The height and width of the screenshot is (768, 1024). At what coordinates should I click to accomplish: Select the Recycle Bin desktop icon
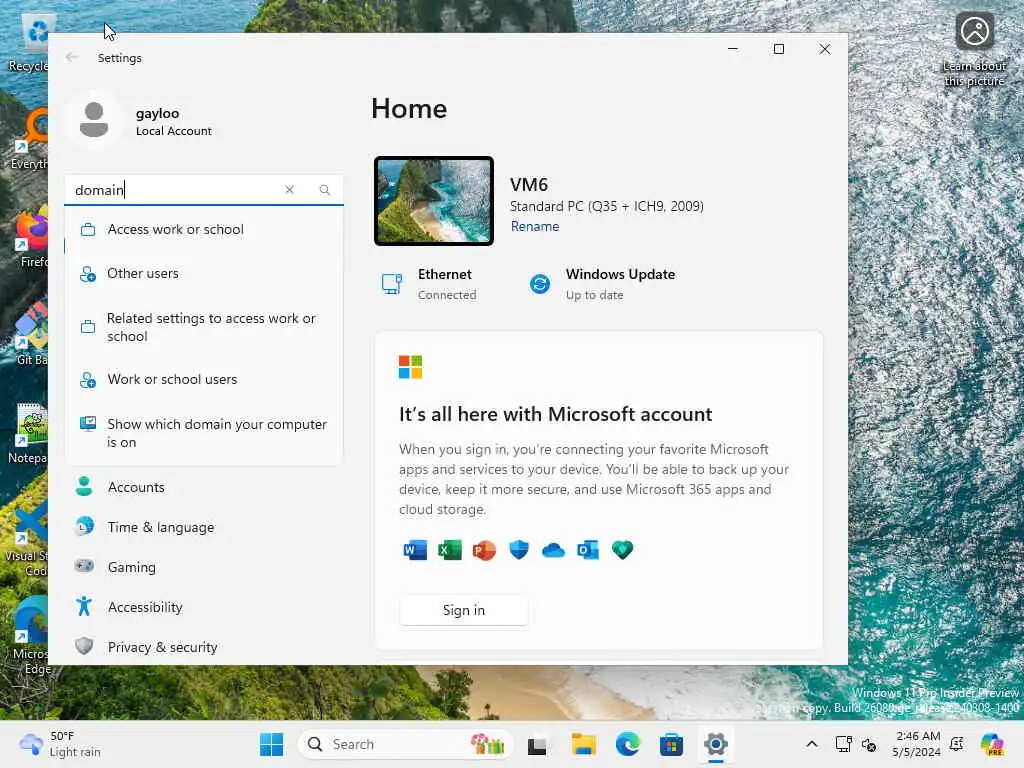[29, 44]
